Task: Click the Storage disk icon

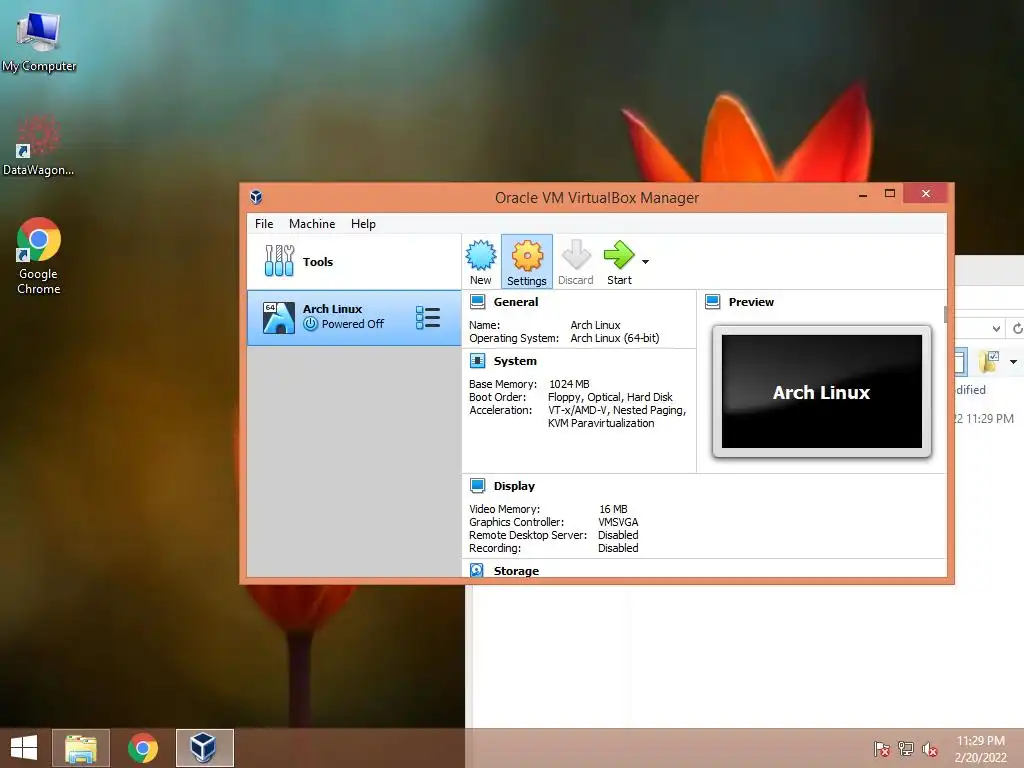Action: (477, 570)
